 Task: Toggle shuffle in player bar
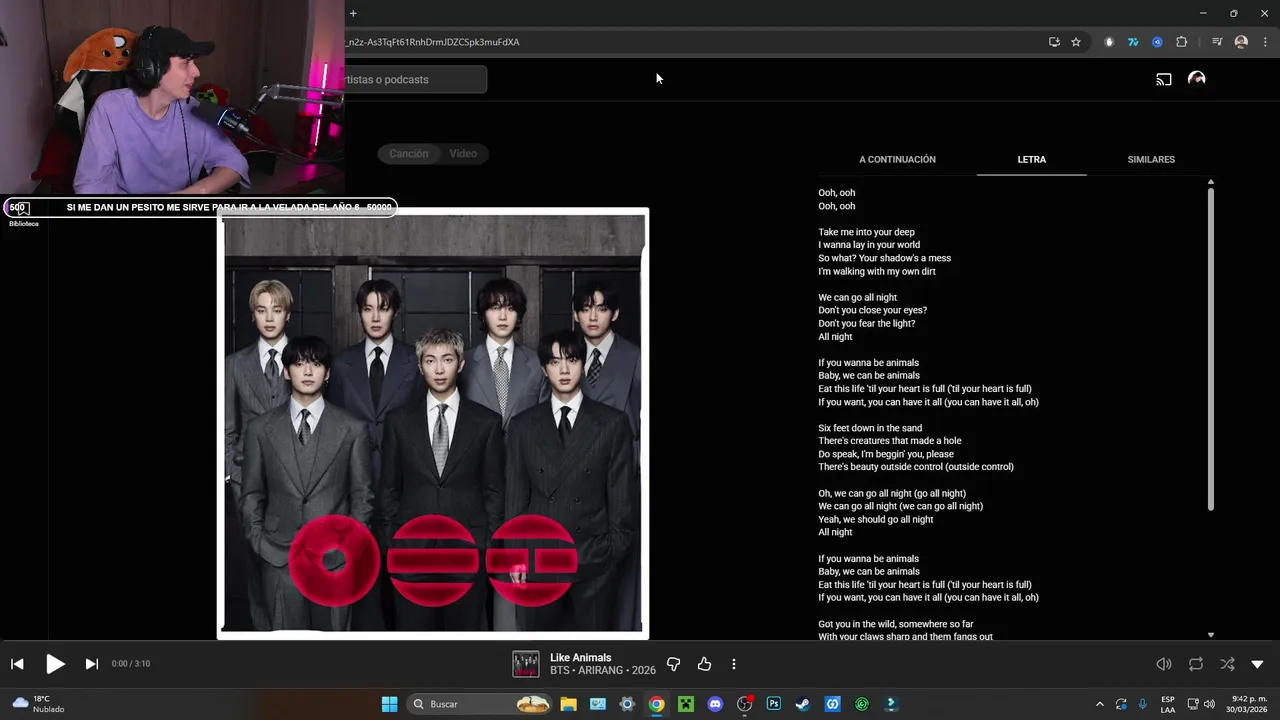coord(1227,664)
